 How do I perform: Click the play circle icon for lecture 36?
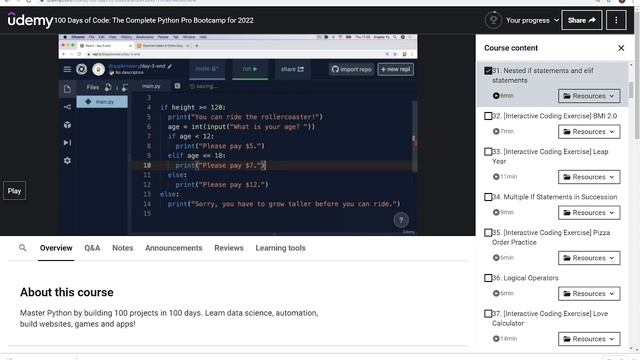496,293
